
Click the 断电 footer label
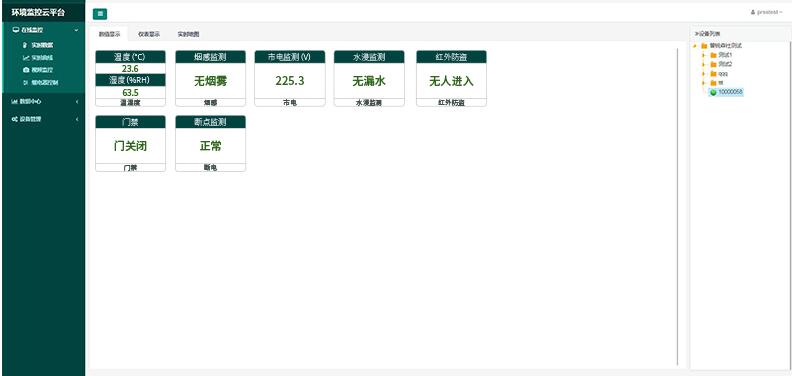[210, 167]
